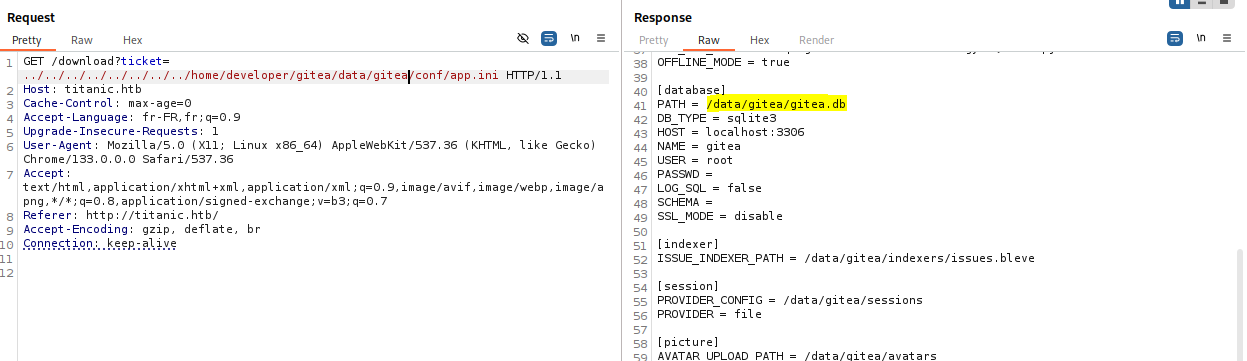This screenshot has height=361, width=1247.
Task: Click PROVIDER = file line
Action: pos(709,314)
